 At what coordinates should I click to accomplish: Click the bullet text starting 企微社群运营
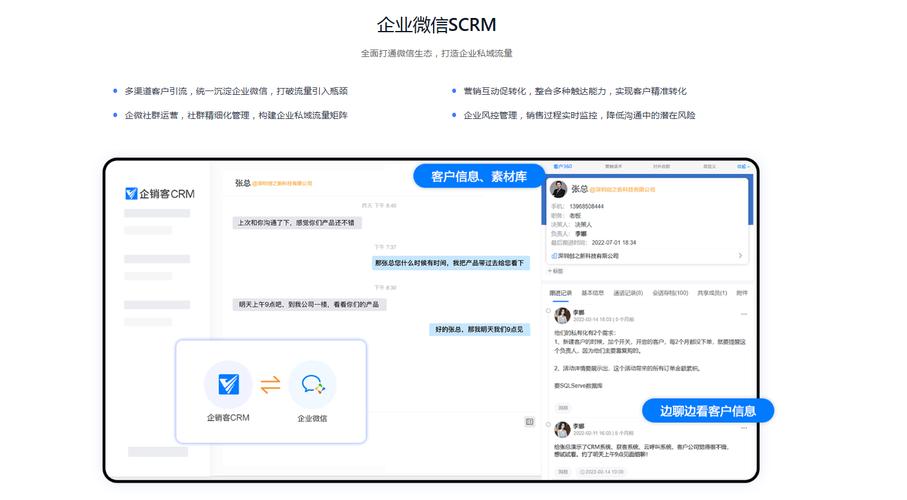click(236, 115)
